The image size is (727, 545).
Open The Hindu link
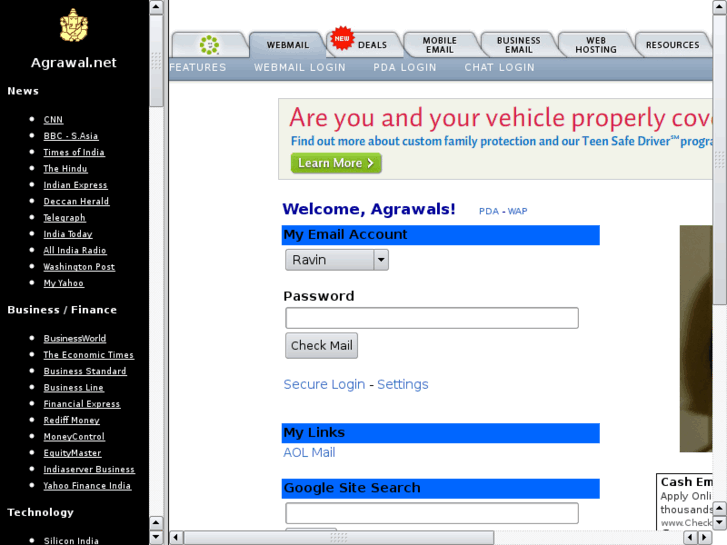(65, 168)
